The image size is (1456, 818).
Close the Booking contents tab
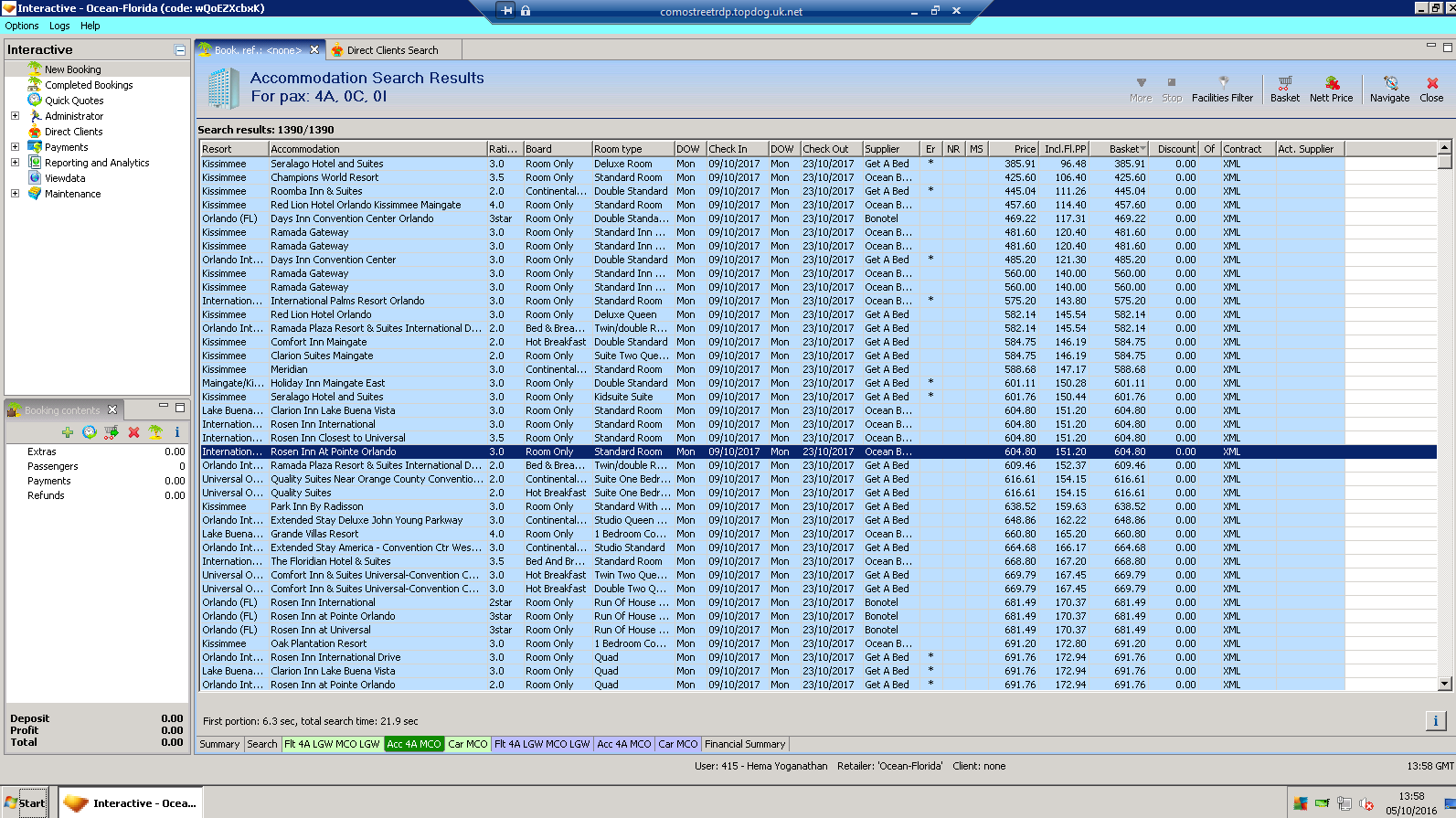point(112,409)
